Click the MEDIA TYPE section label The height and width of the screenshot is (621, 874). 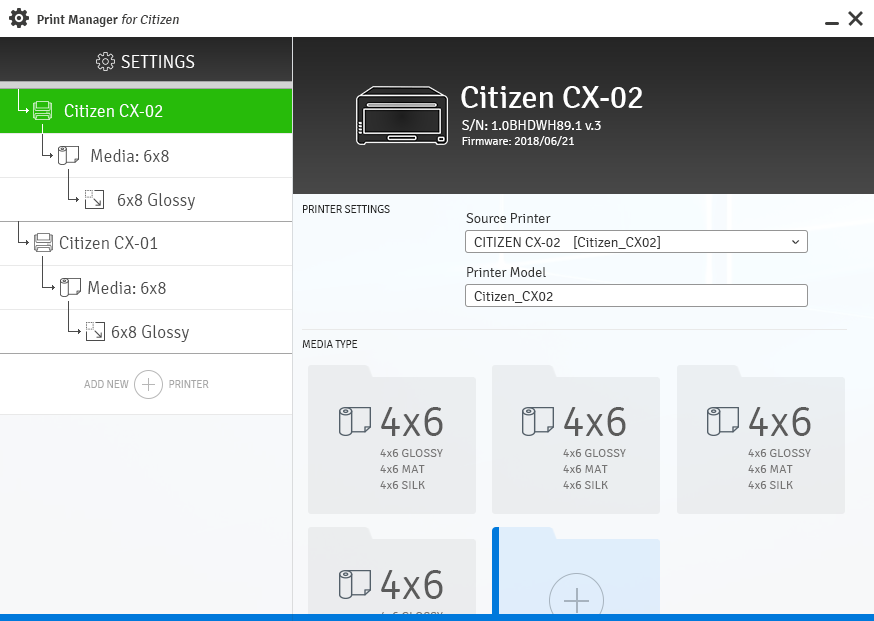click(330, 344)
